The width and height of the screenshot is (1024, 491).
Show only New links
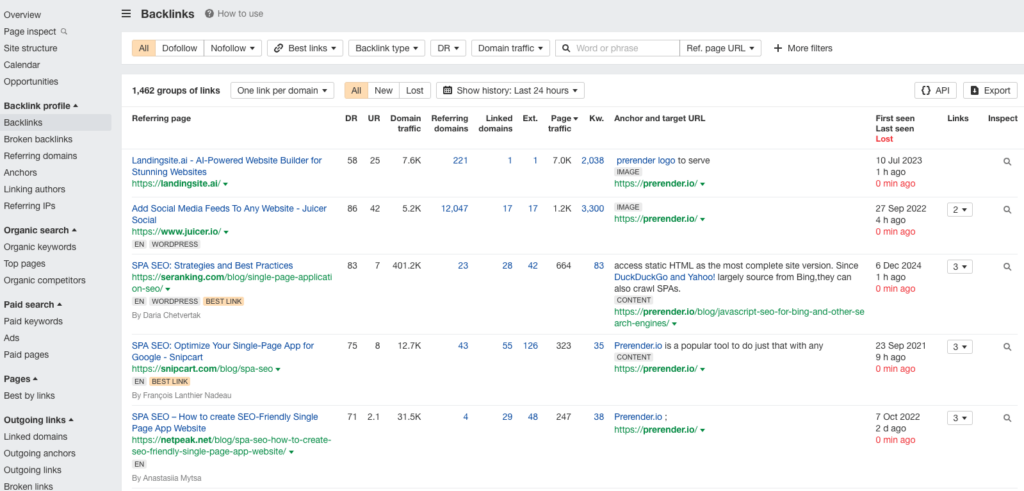pyautogui.click(x=383, y=91)
